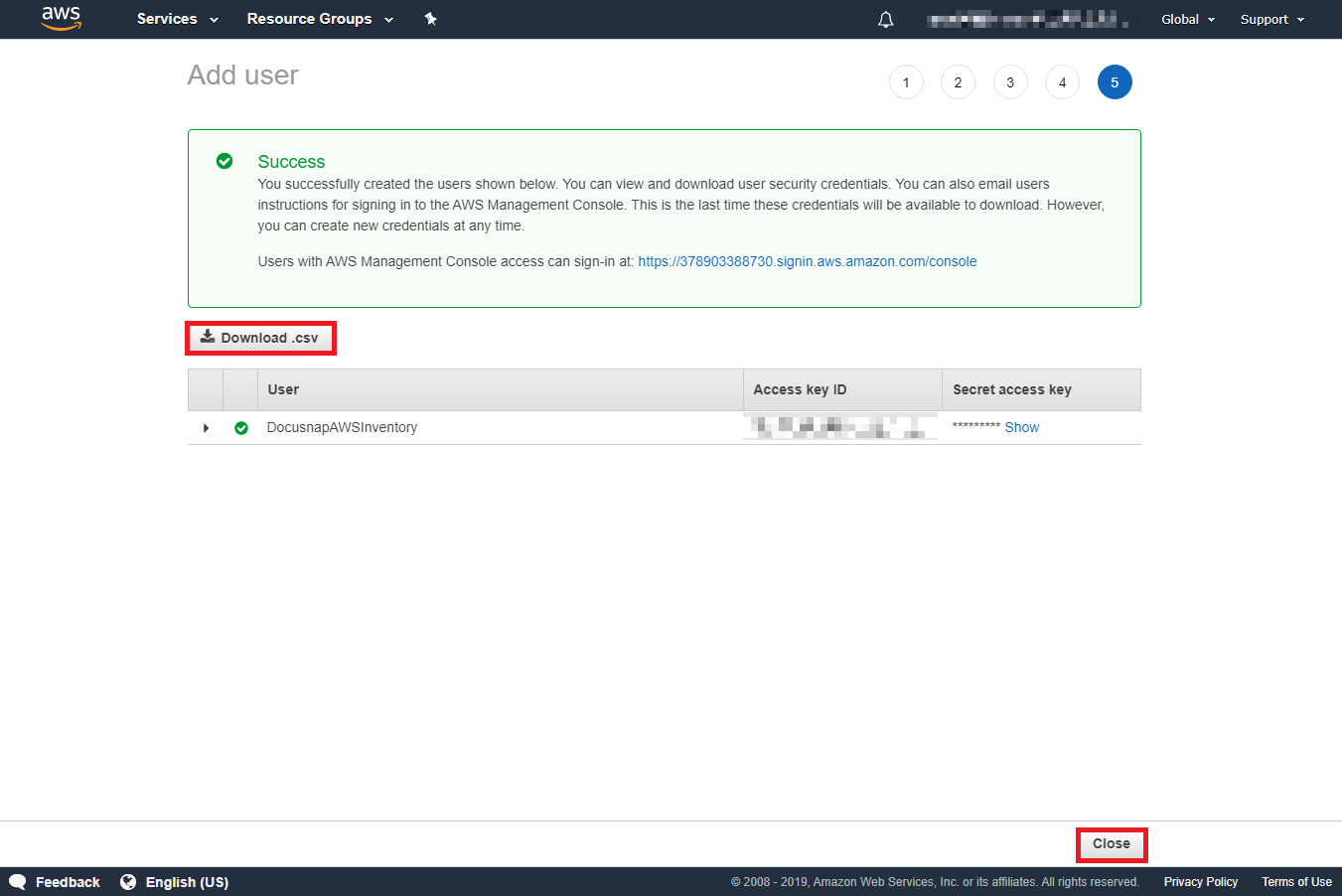Open the Privacy Policy link
The image size is (1342, 896).
pos(1201,882)
